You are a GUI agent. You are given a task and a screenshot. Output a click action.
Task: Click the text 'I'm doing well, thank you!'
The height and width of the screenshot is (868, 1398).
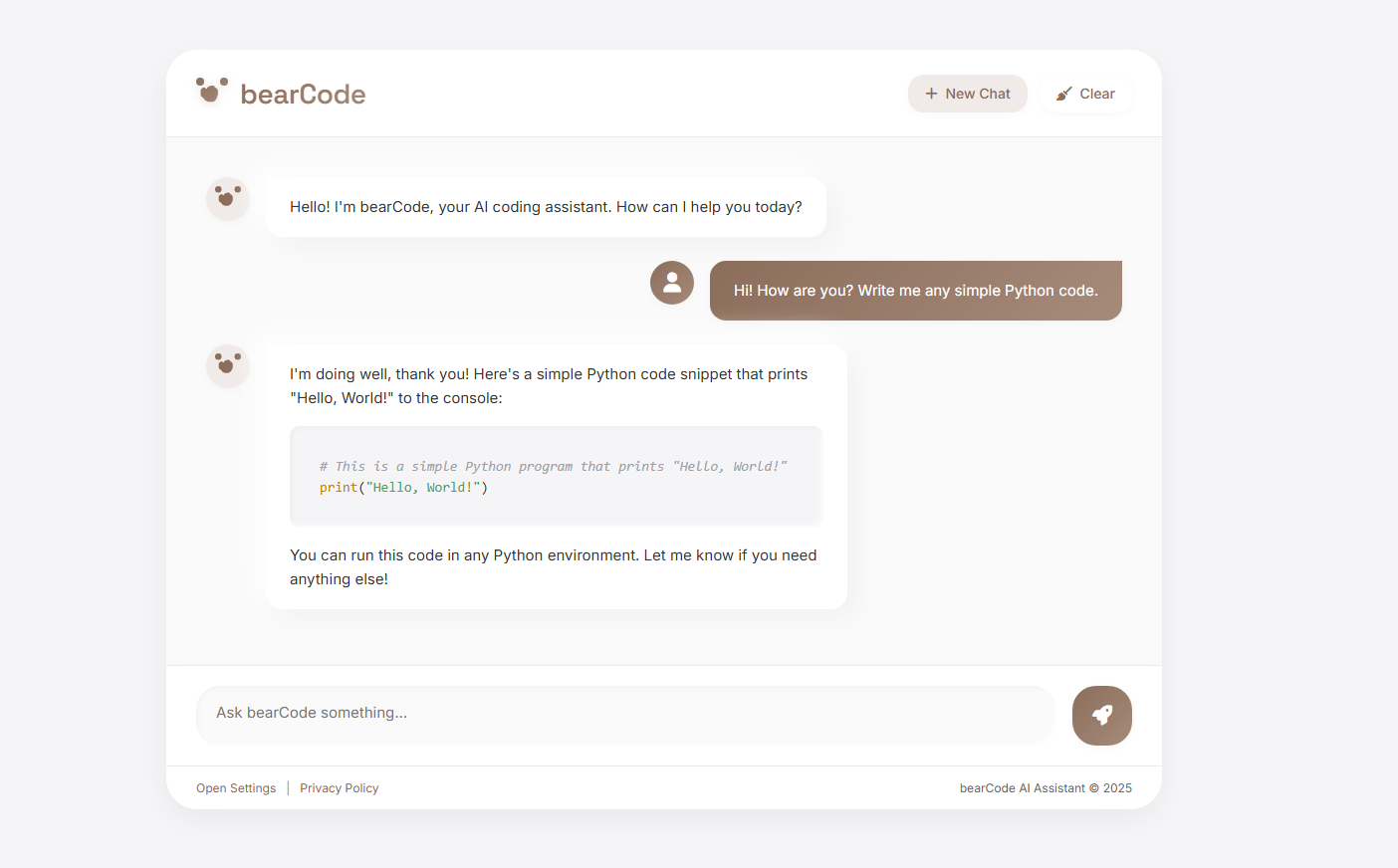pos(379,374)
